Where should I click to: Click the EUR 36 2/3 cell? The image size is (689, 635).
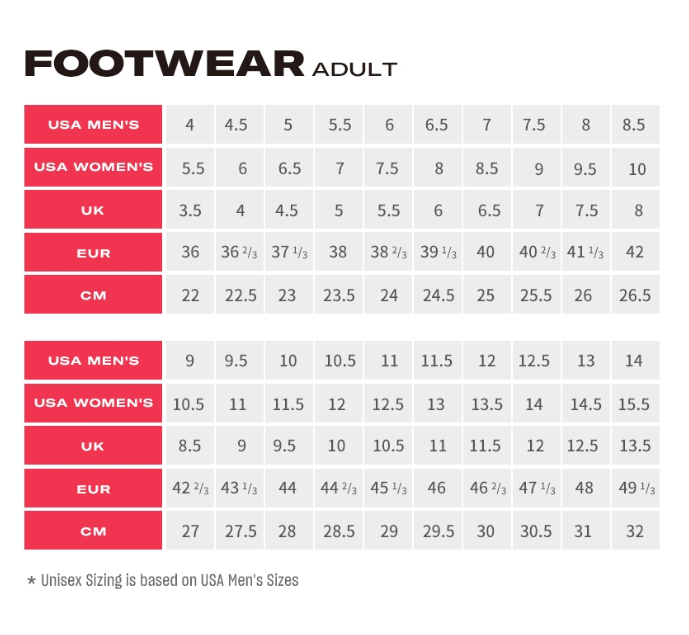coord(241,253)
